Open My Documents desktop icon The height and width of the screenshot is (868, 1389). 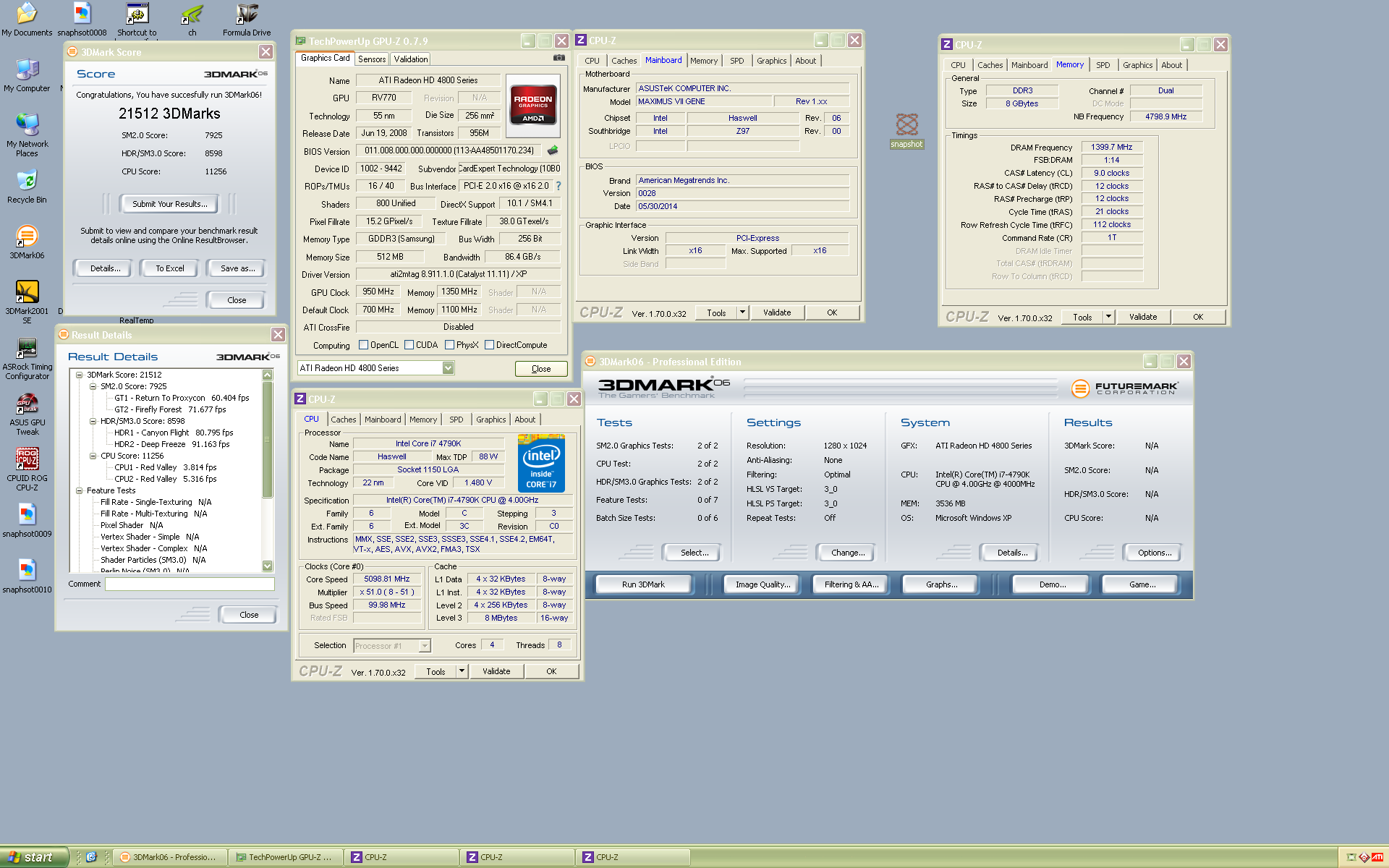27,19
